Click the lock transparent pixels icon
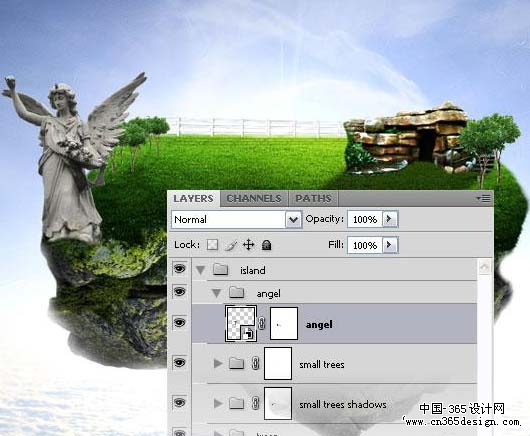 [212, 245]
